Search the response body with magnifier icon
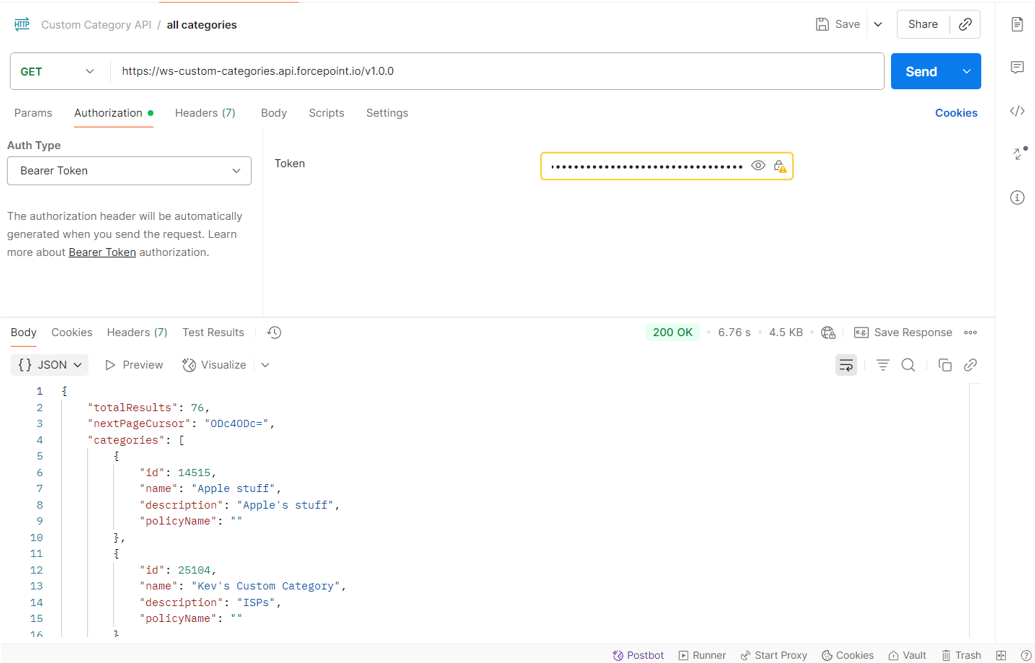Viewport: 1035px width, 663px height. point(908,365)
